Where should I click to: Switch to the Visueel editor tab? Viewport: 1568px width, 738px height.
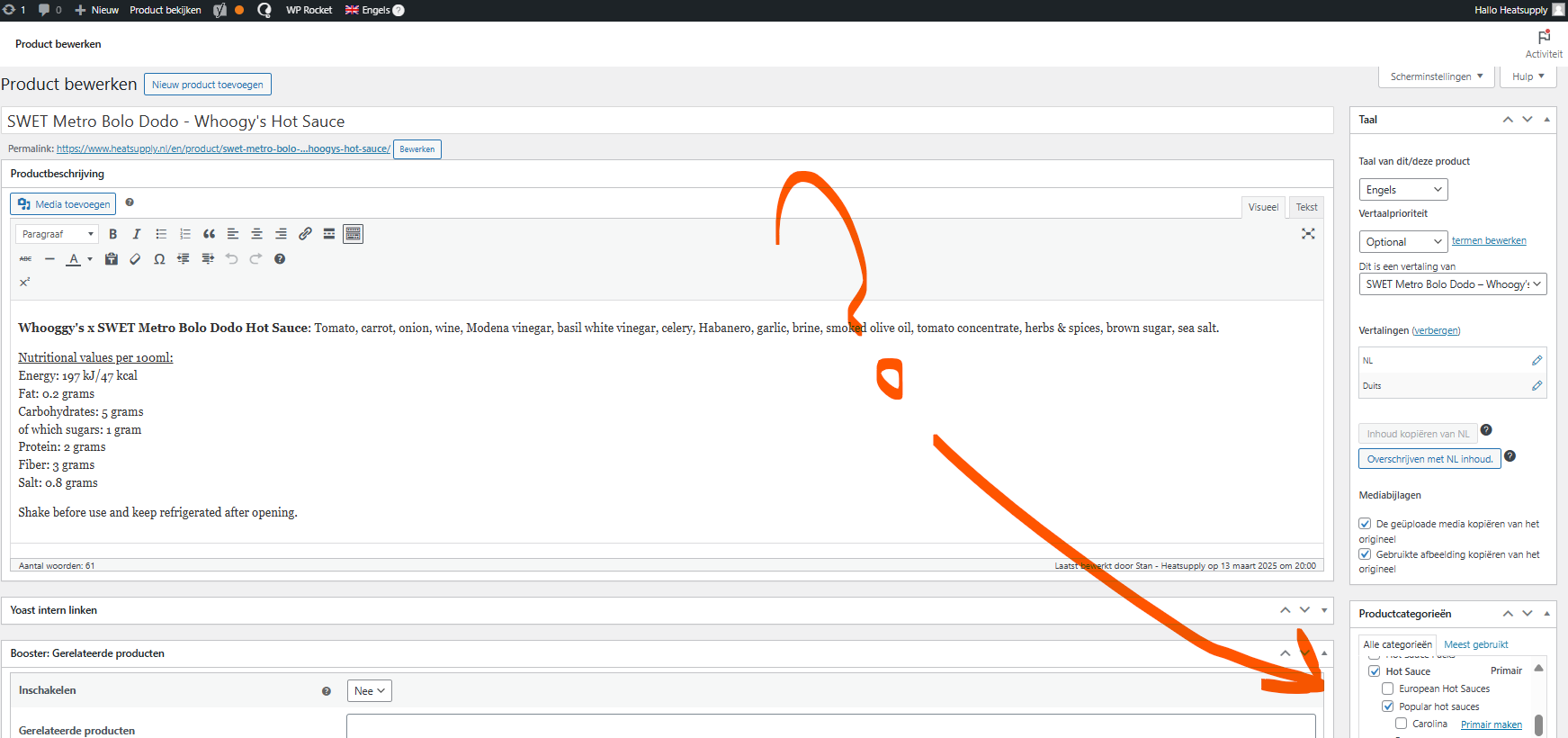coord(1263,207)
